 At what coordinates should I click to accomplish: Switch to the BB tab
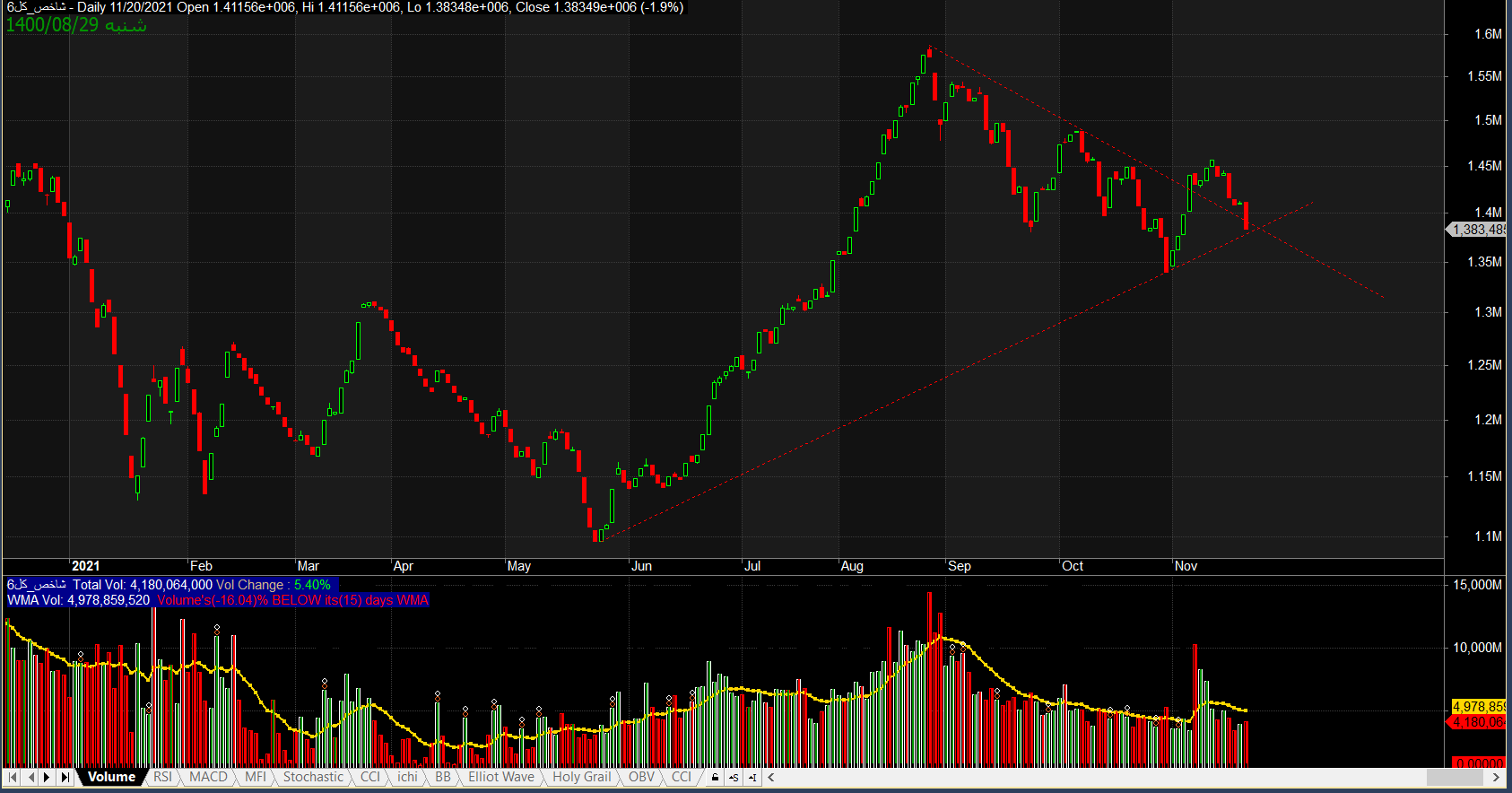443,777
